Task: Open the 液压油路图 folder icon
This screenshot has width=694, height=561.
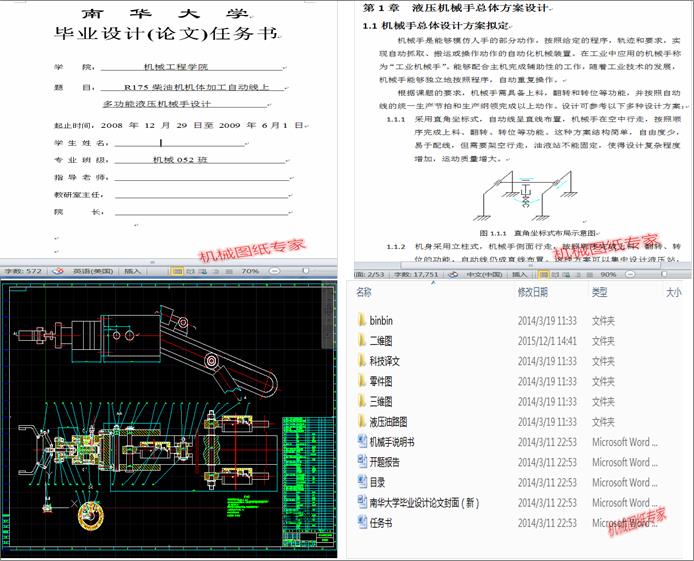Action: pos(361,422)
